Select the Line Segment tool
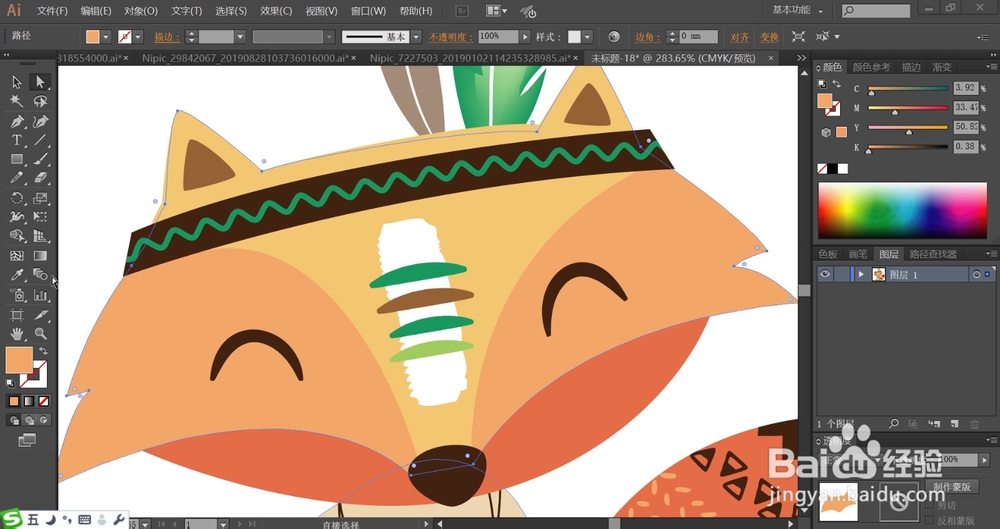The image size is (1000, 529). (40, 140)
